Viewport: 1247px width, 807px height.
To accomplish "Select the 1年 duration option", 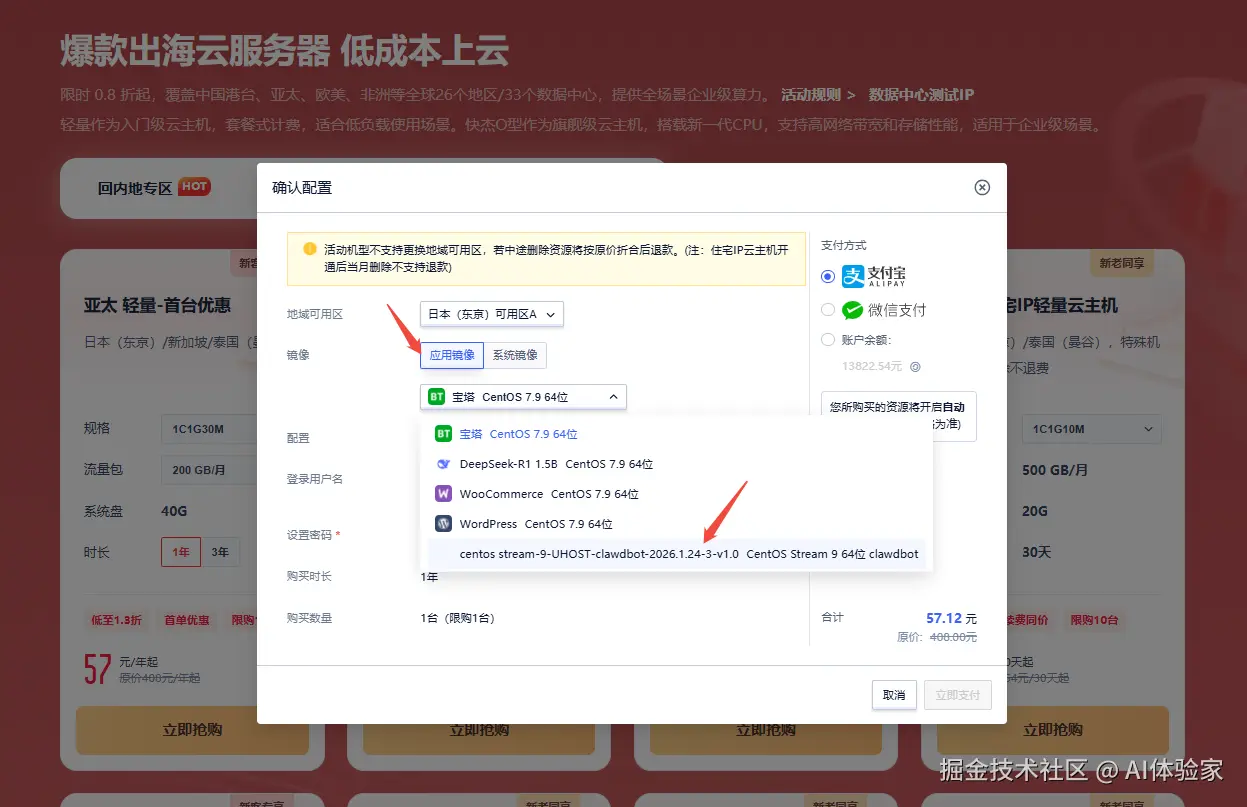I will coord(181,552).
